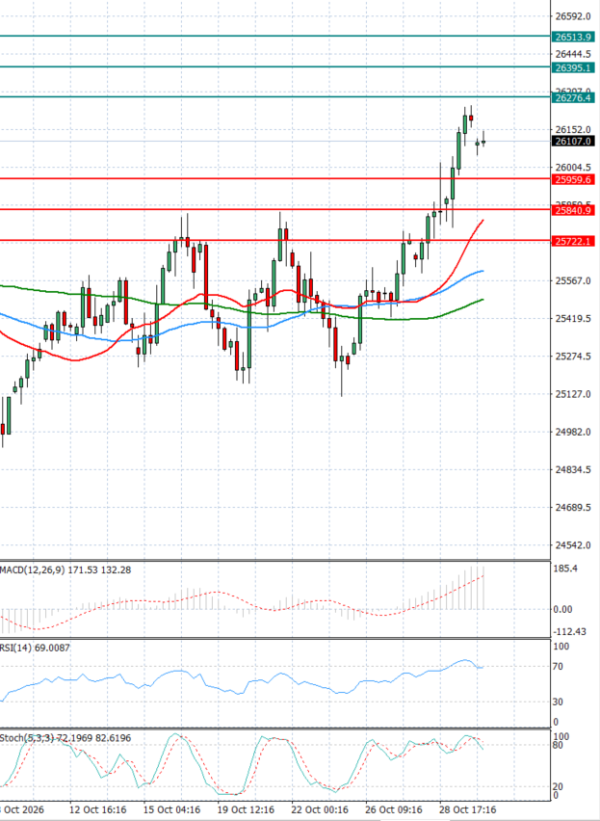Click the 25959.6 support level label
The width and height of the screenshot is (600, 821).
pyautogui.click(x=573, y=180)
